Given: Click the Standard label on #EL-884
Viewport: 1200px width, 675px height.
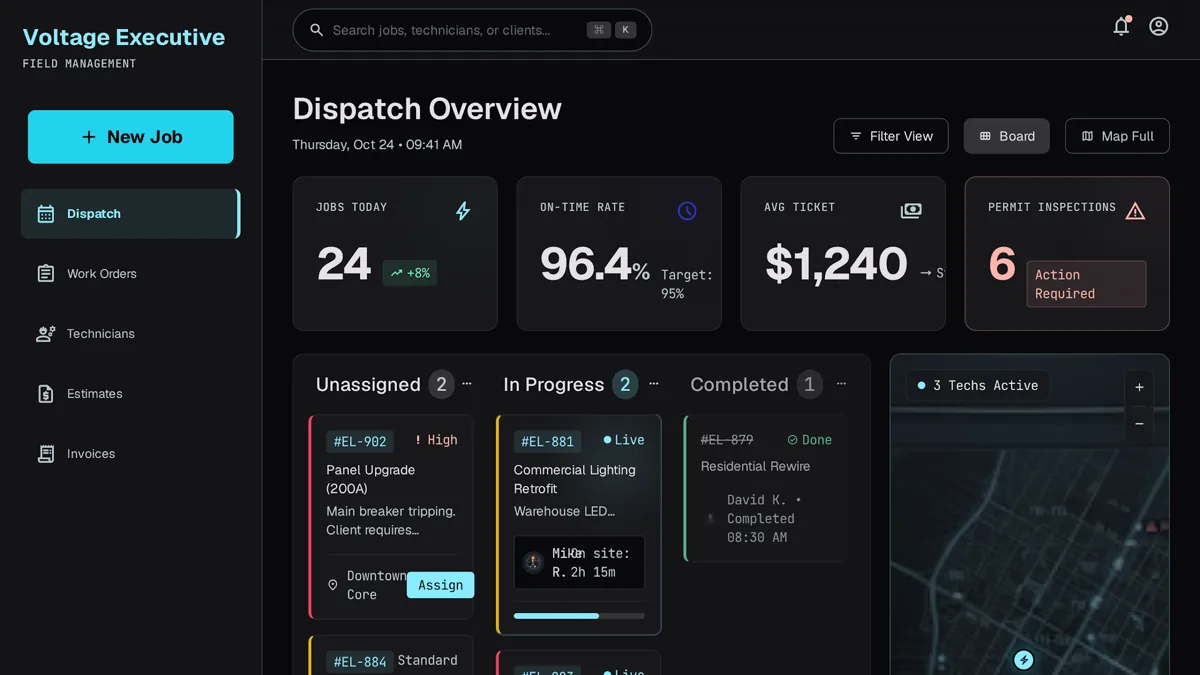Looking at the screenshot, I should (427, 660).
